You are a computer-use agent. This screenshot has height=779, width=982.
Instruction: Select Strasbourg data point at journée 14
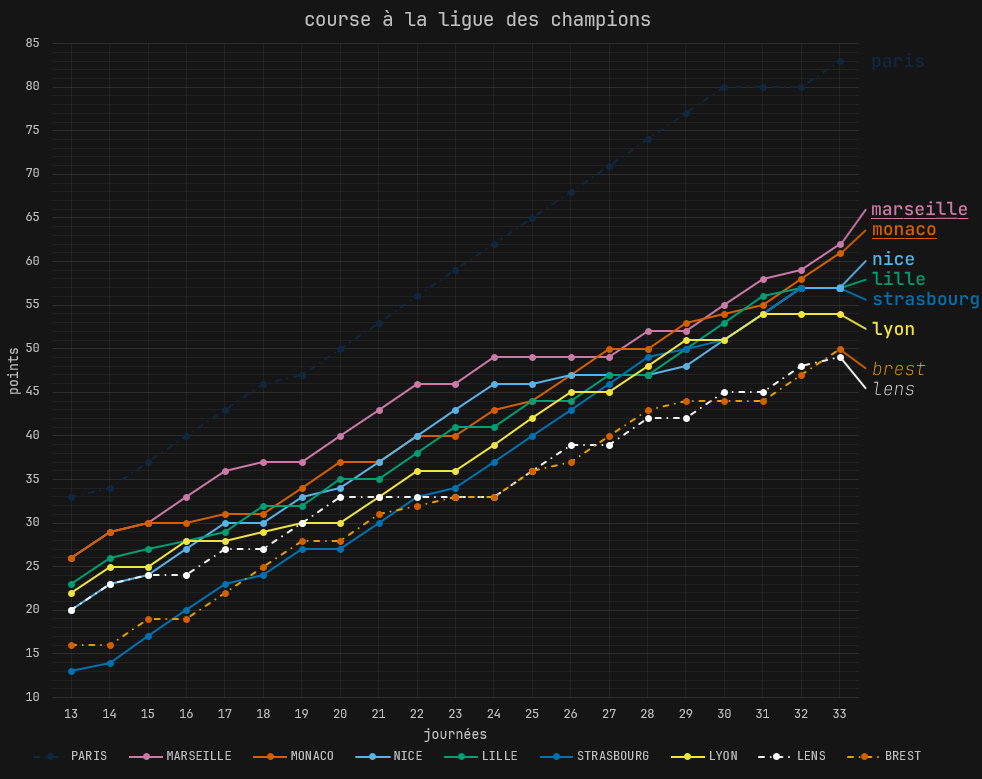click(x=110, y=663)
